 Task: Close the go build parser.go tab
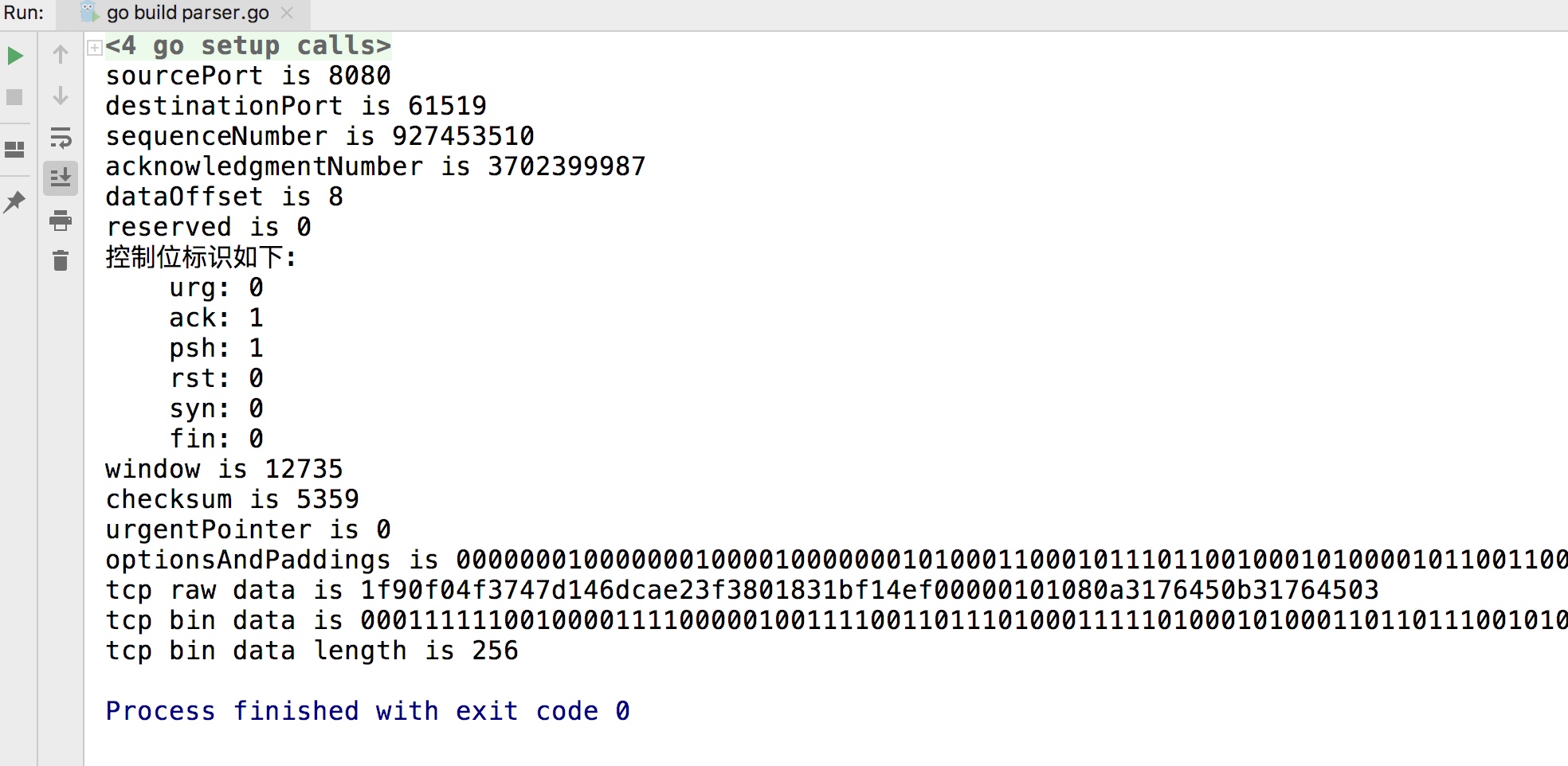[287, 13]
